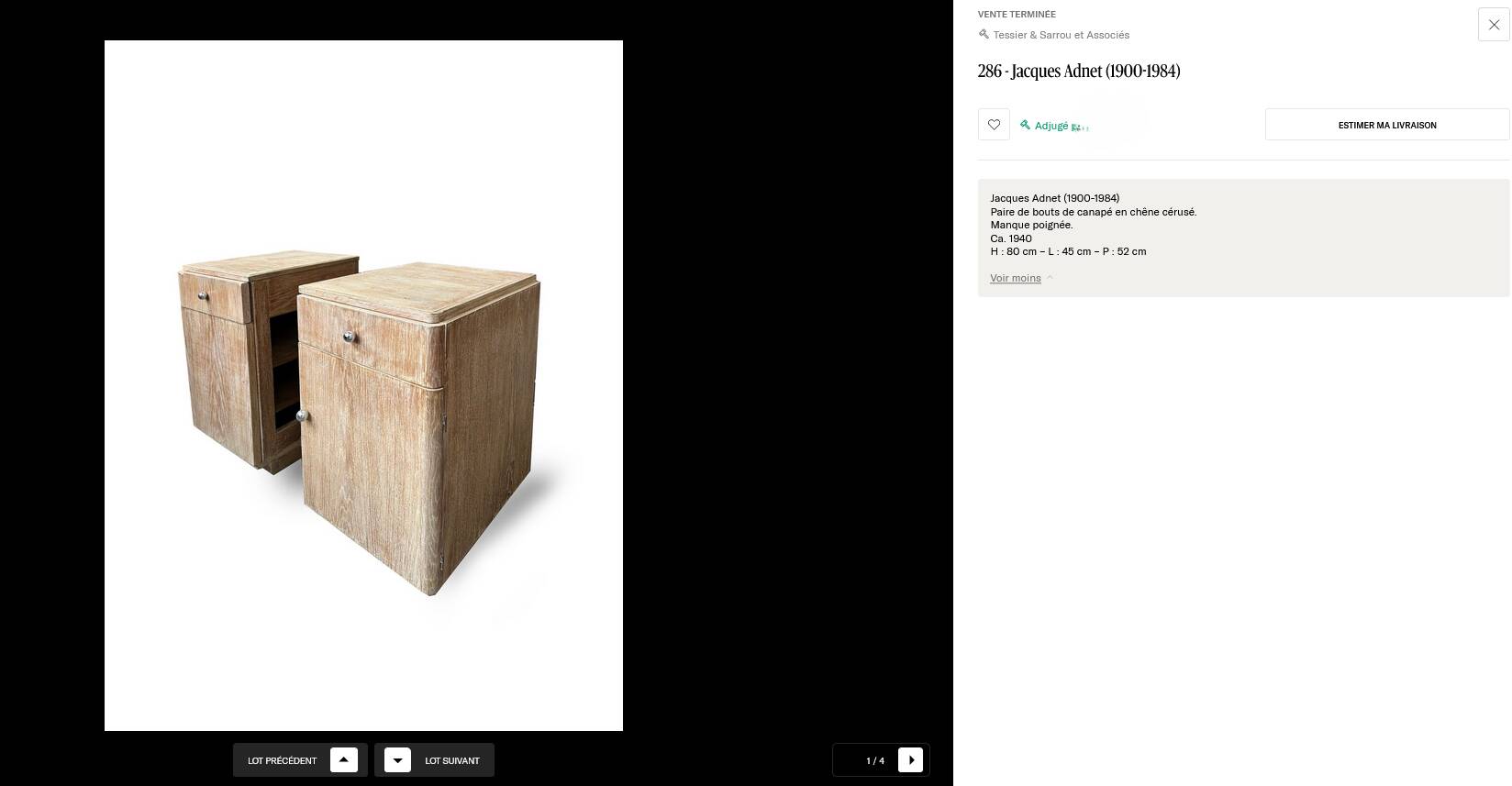Screen dimensions: 1512x786
Task: Click the oak cabinets product photo
Action: pyautogui.click(x=363, y=385)
